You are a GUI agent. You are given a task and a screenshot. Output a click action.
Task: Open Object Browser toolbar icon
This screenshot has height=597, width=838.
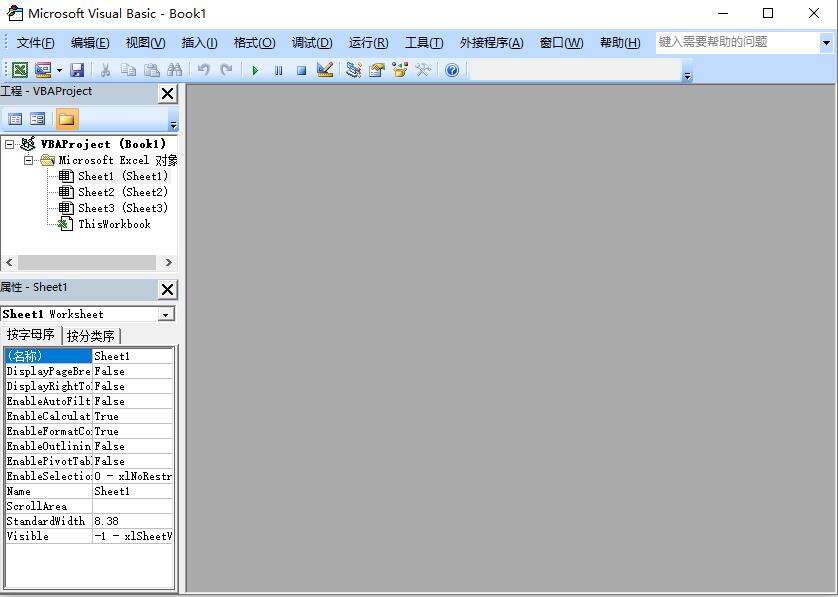tap(400, 70)
